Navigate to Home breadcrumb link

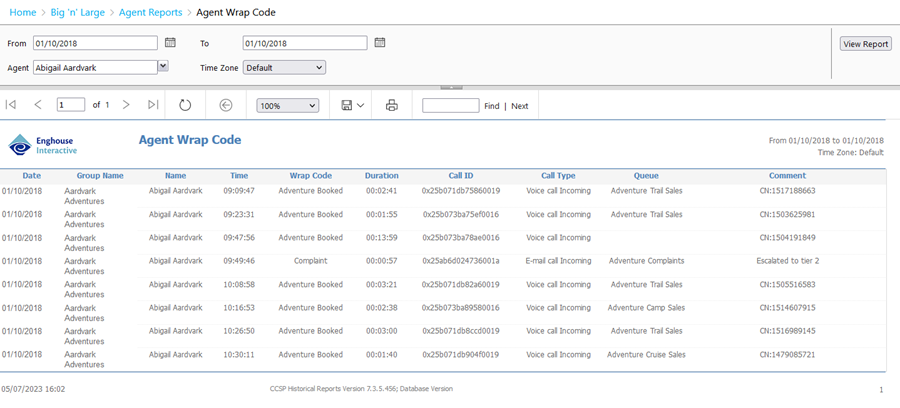[x=22, y=12]
